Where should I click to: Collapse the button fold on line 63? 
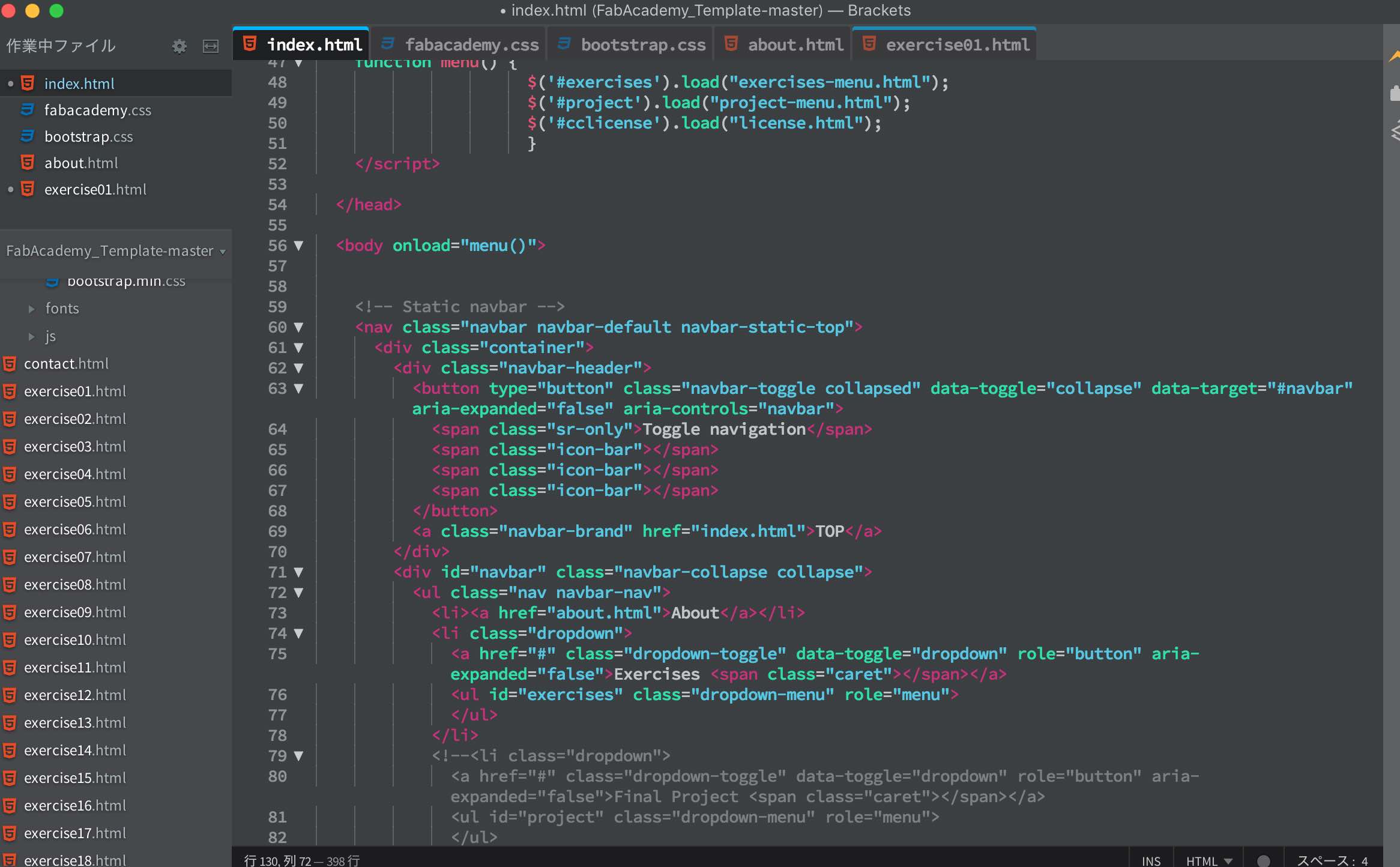tap(298, 388)
